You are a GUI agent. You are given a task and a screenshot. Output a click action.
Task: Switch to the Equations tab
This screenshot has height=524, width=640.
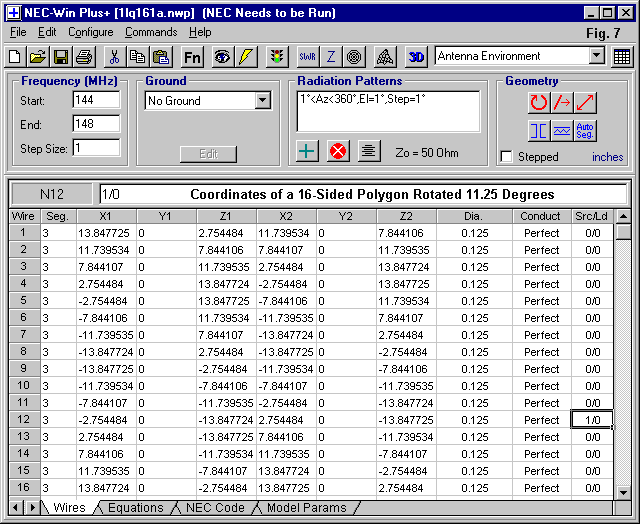pos(135,508)
